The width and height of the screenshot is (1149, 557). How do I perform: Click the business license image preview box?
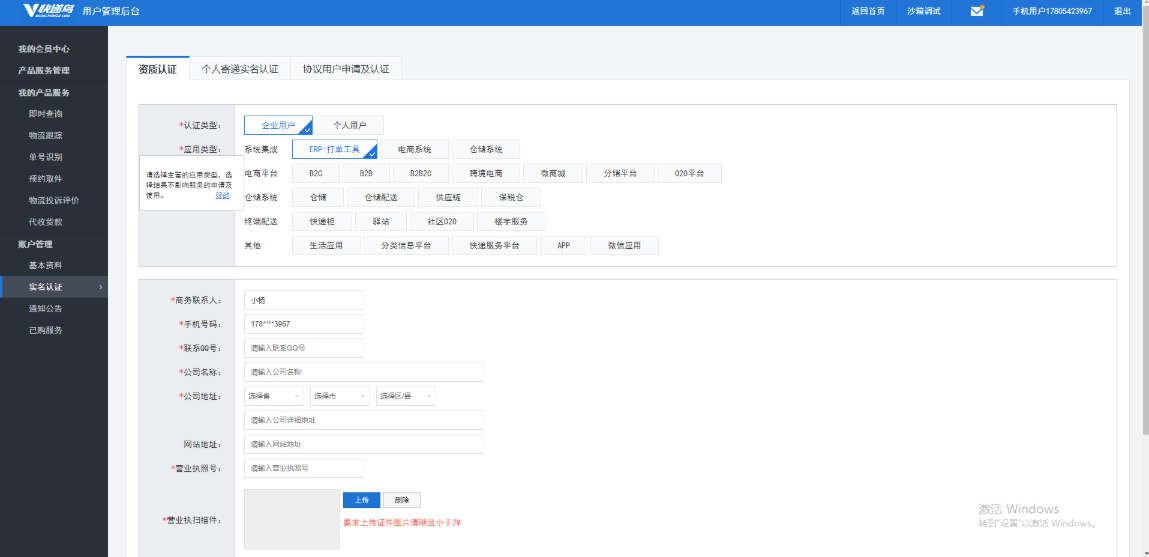[291, 519]
